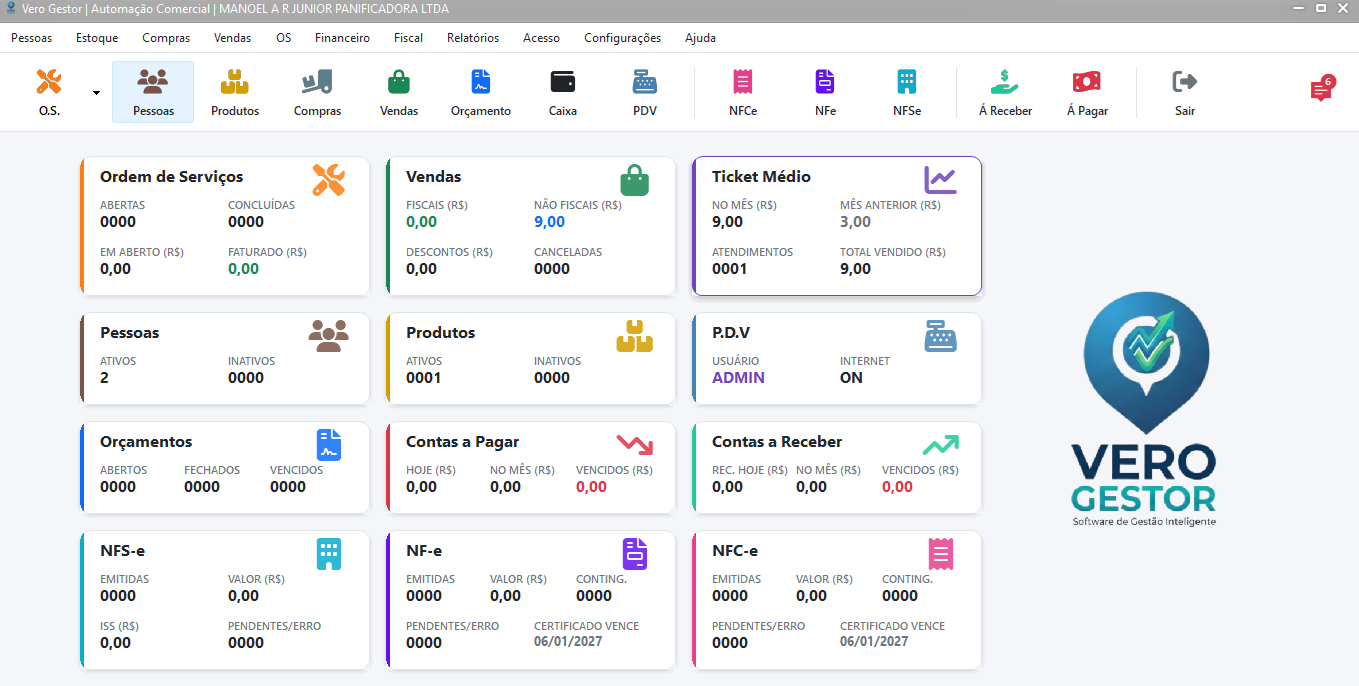Open the Ajuda menu
This screenshot has height=686, width=1359.
(x=700, y=38)
